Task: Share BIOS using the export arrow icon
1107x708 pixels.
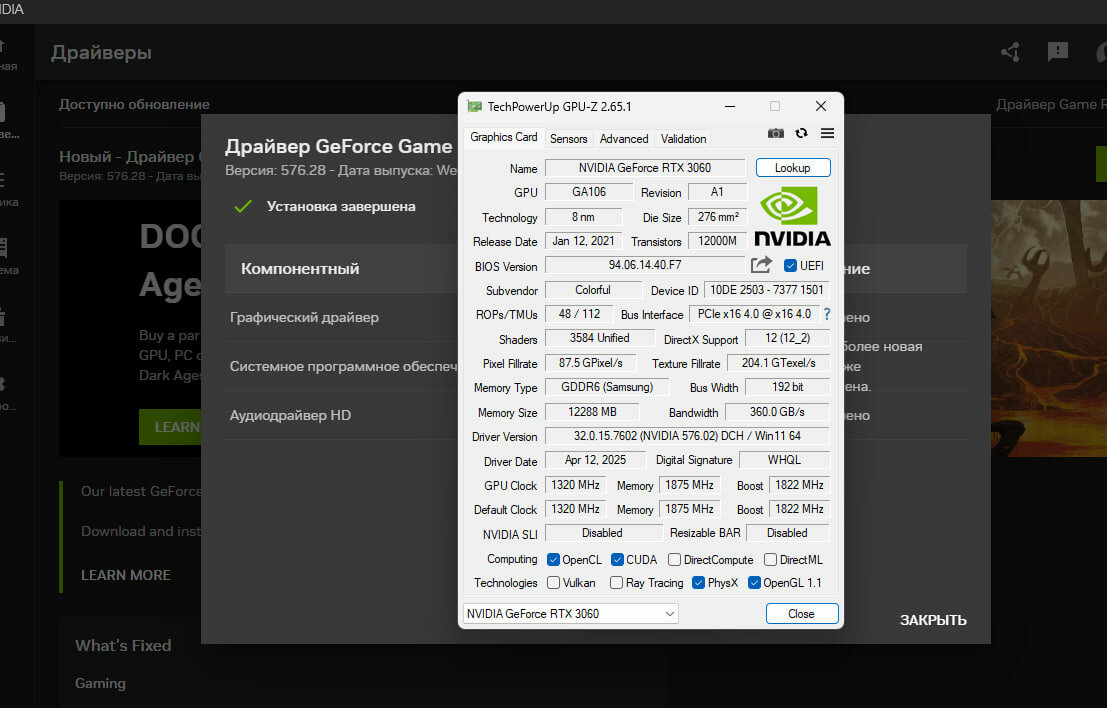Action: (x=761, y=265)
